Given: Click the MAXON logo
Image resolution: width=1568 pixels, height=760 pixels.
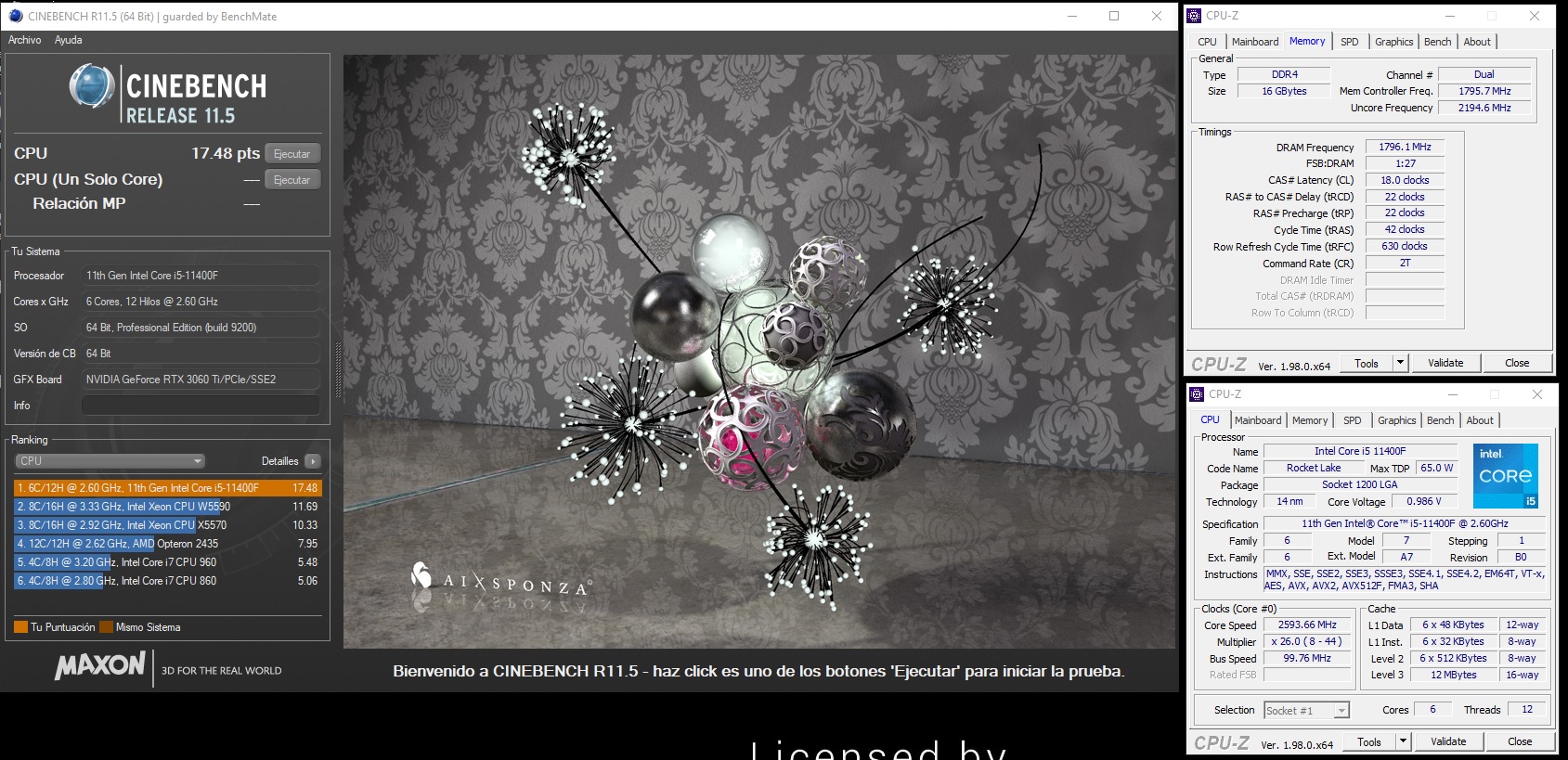Looking at the screenshot, I should point(100,666).
